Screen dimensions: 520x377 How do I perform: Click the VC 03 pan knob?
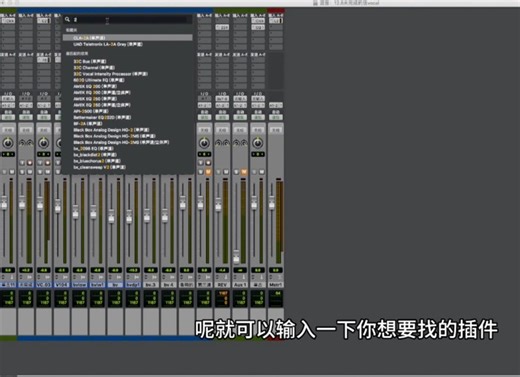[44, 143]
